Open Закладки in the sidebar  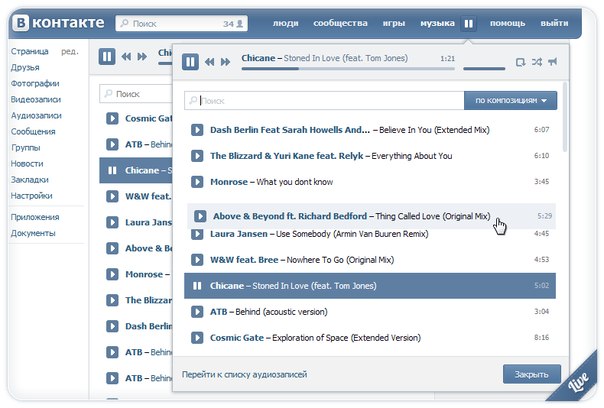30,180
